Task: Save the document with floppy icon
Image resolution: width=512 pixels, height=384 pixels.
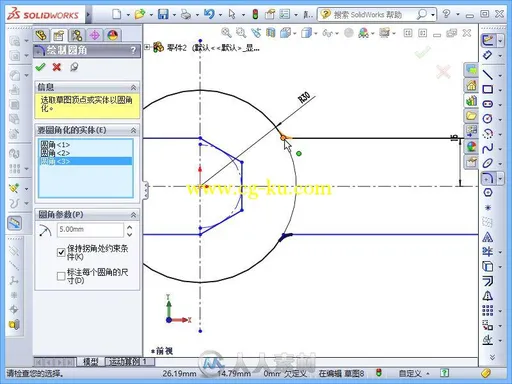Action: pyautogui.click(x=163, y=14)
